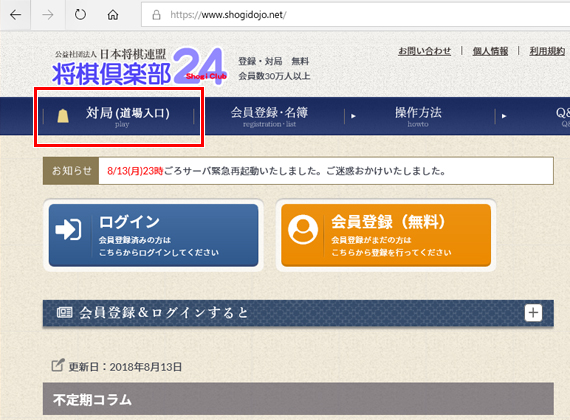Expand the 会員登録&ログインすると section with plus

[533, 313]
